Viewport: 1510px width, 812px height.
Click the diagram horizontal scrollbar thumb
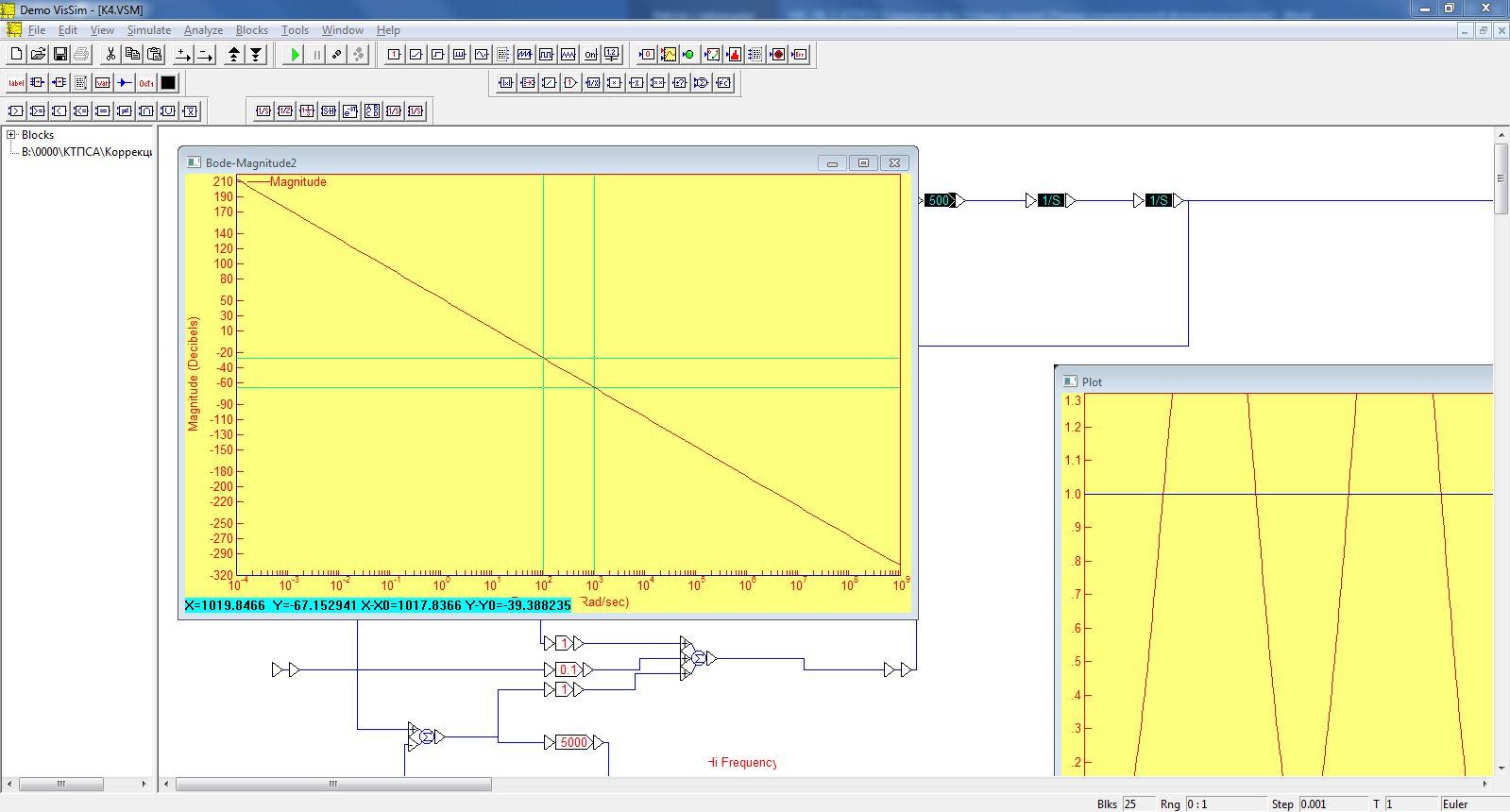[332, 784]
